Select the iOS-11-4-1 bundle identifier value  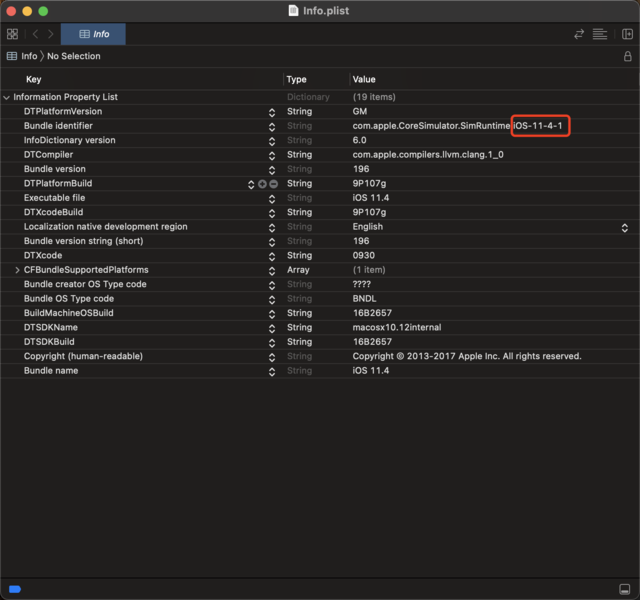pyautogui.click(x=540, y=126)
